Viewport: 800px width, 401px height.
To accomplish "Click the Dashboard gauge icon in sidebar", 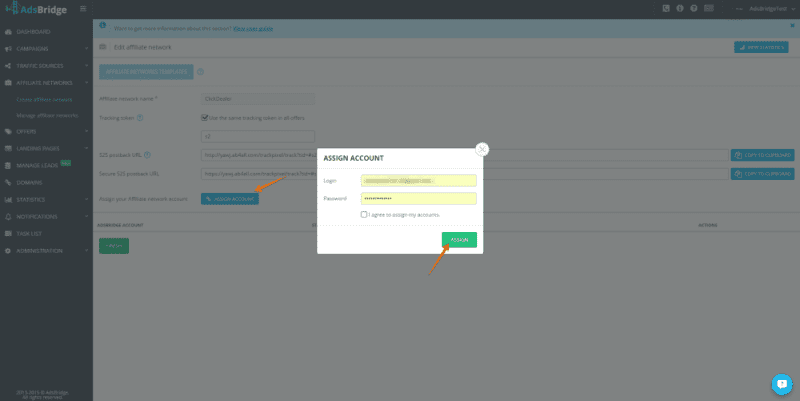I will coord(8,32).
